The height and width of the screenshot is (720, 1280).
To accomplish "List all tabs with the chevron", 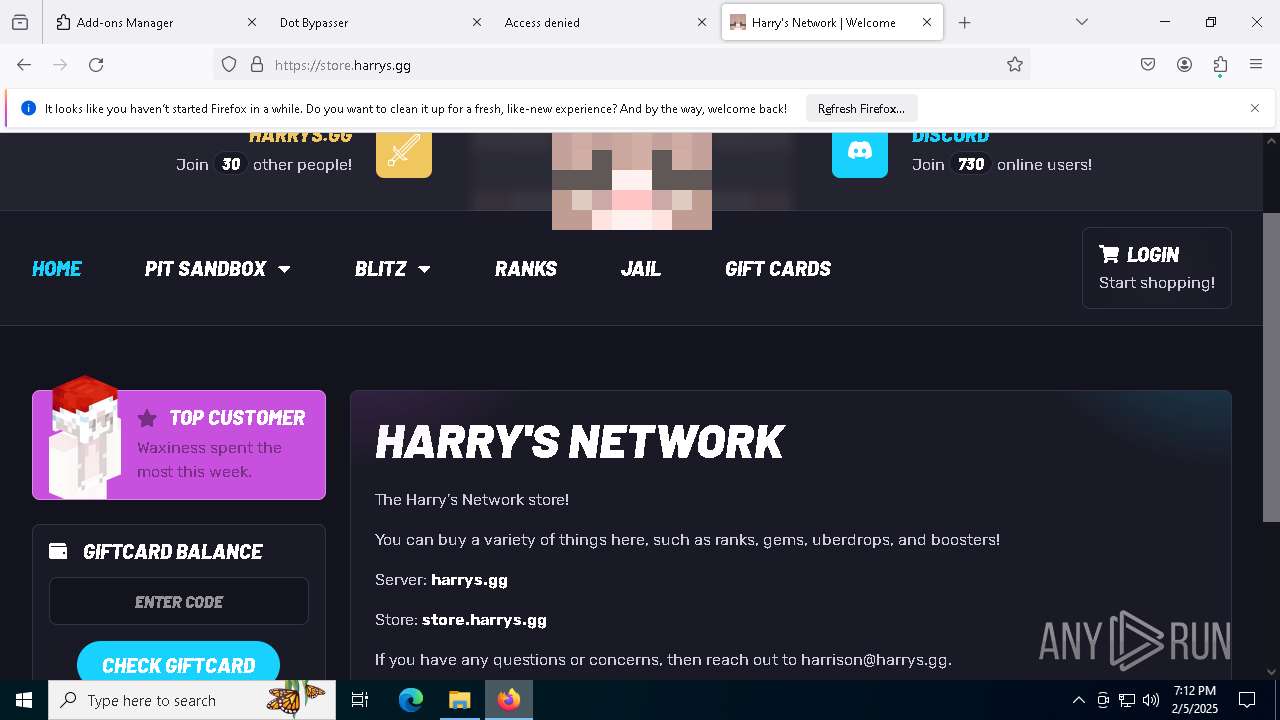I will (1082, 22).
